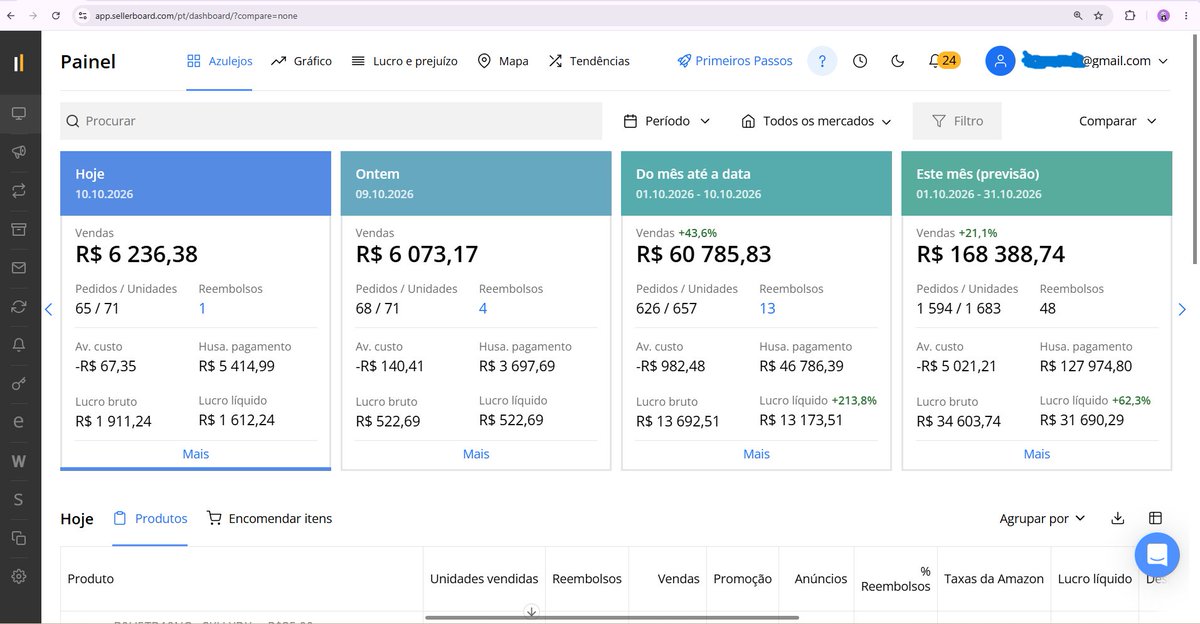Click the letter W sidebar icon
This screenshot has height=624, width=1200.
(19, 461)
